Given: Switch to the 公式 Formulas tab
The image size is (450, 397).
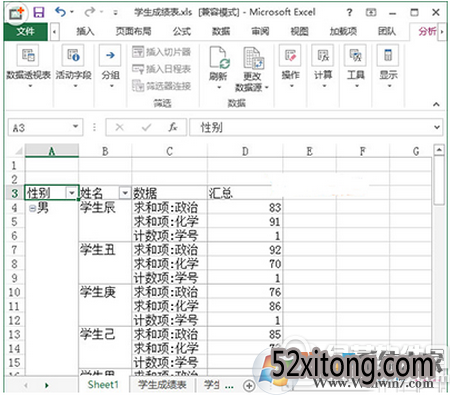Looking at the screenshot, I should point(182,32).
